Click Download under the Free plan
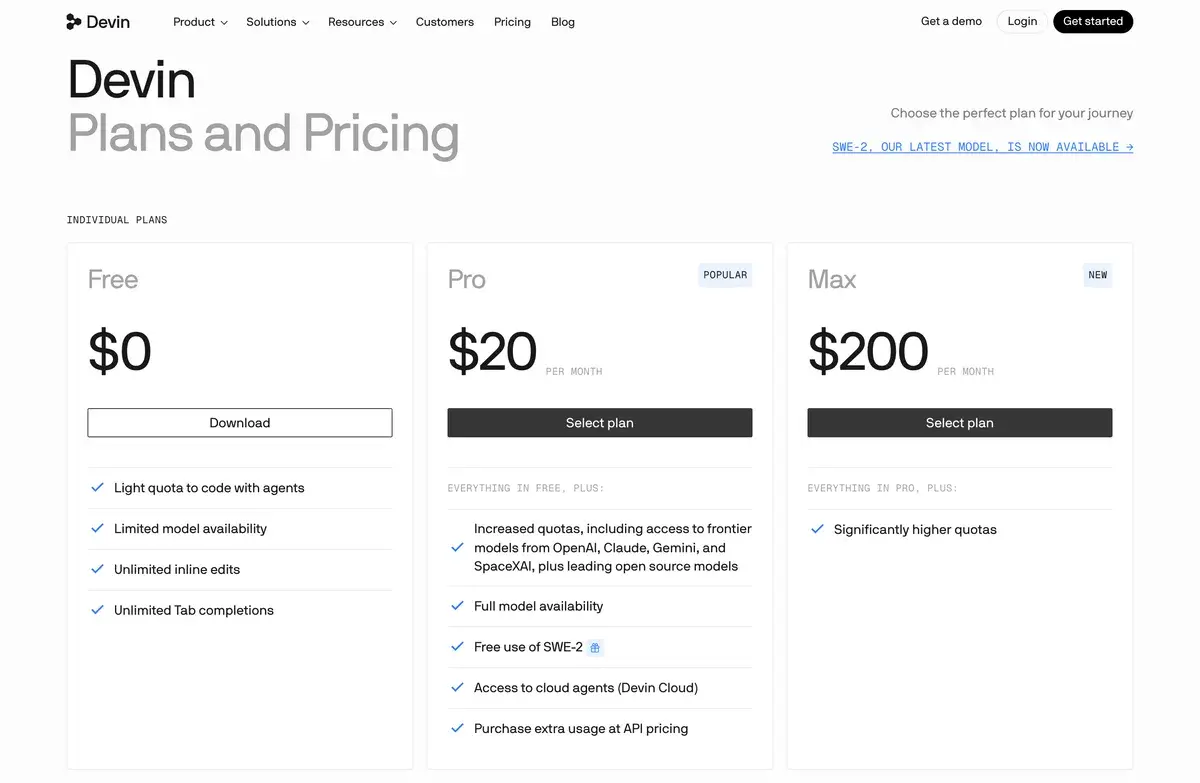The image size is (1200, 783). pyautogui.click(x=240, y=423)
